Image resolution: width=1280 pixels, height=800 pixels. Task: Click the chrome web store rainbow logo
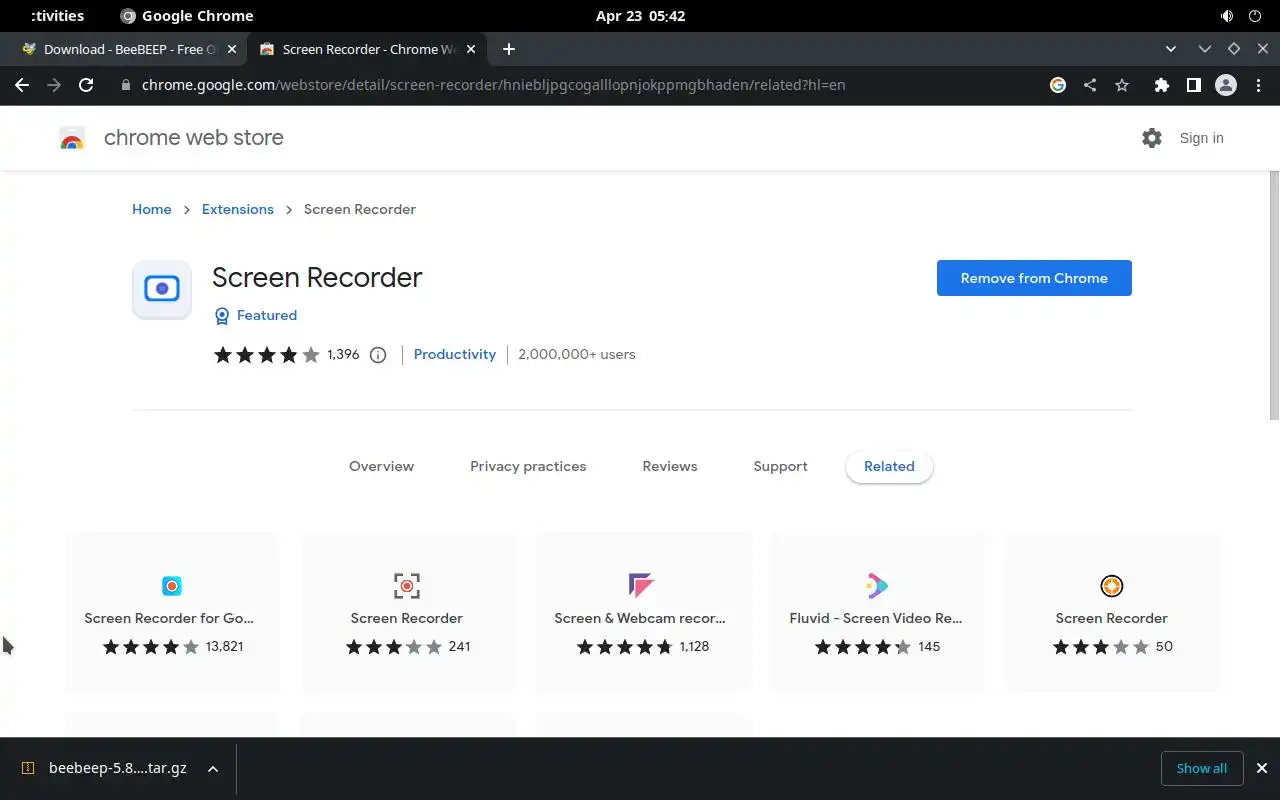(72, 139)
